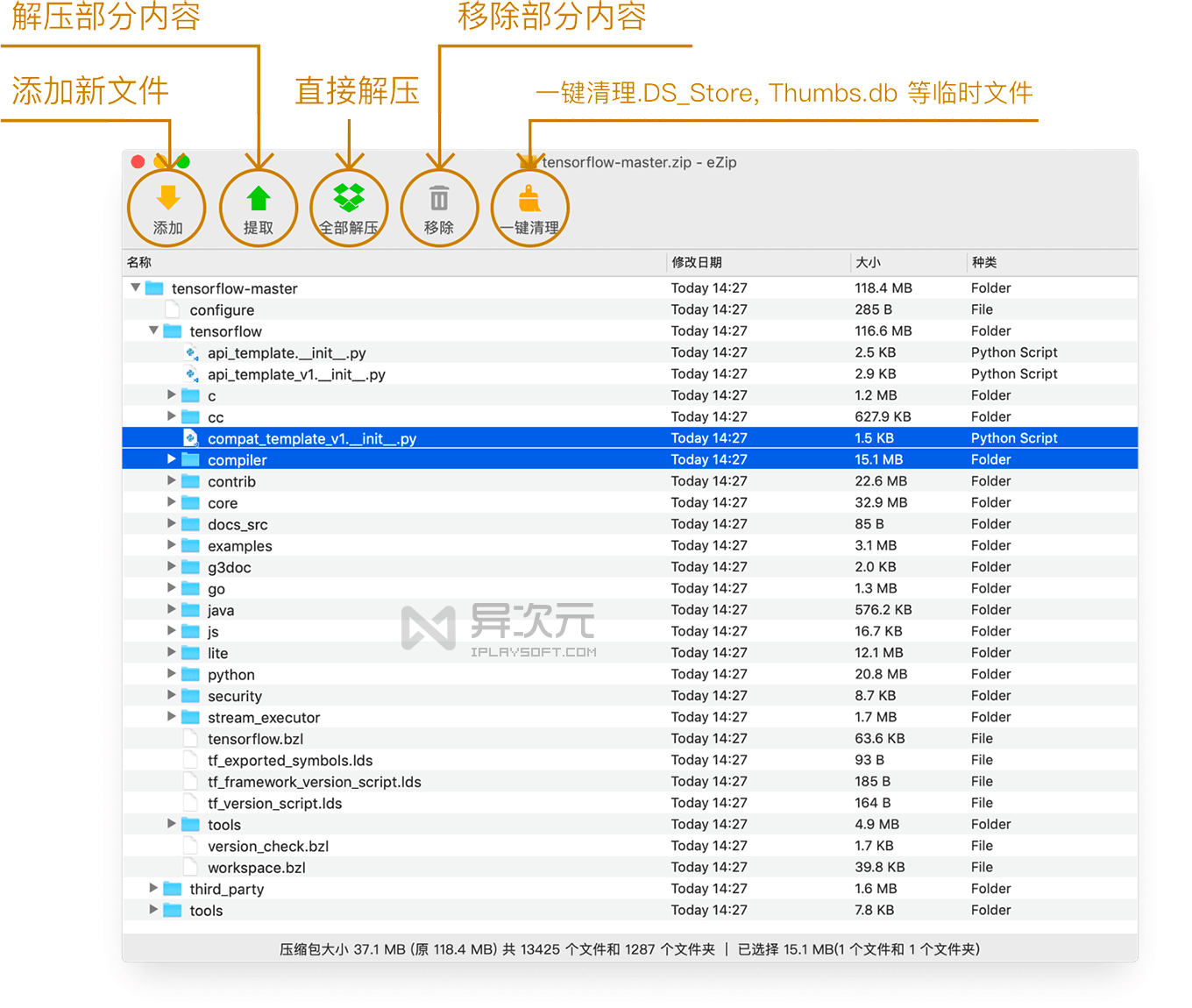The image size is (1192, 1008).
Task: Click the blue folder icon beside compiler
Action: pos(190,459)
